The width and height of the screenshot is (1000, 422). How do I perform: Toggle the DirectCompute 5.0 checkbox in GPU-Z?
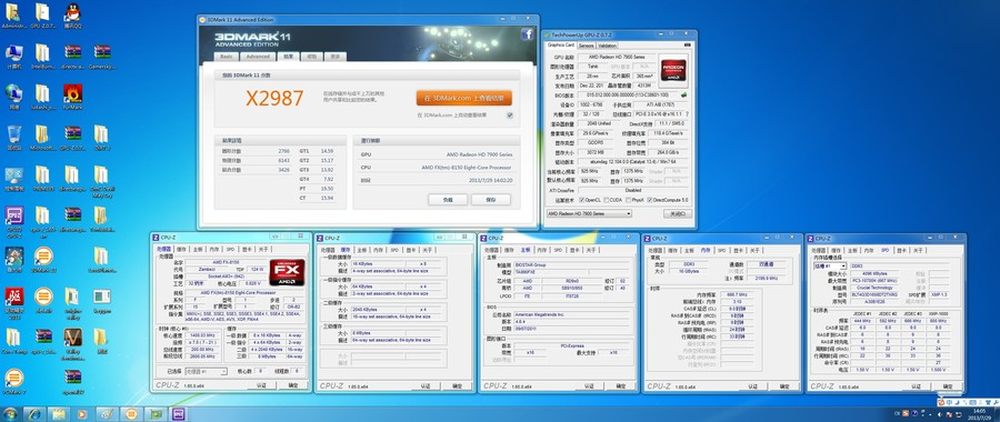[x=650, y=200]
